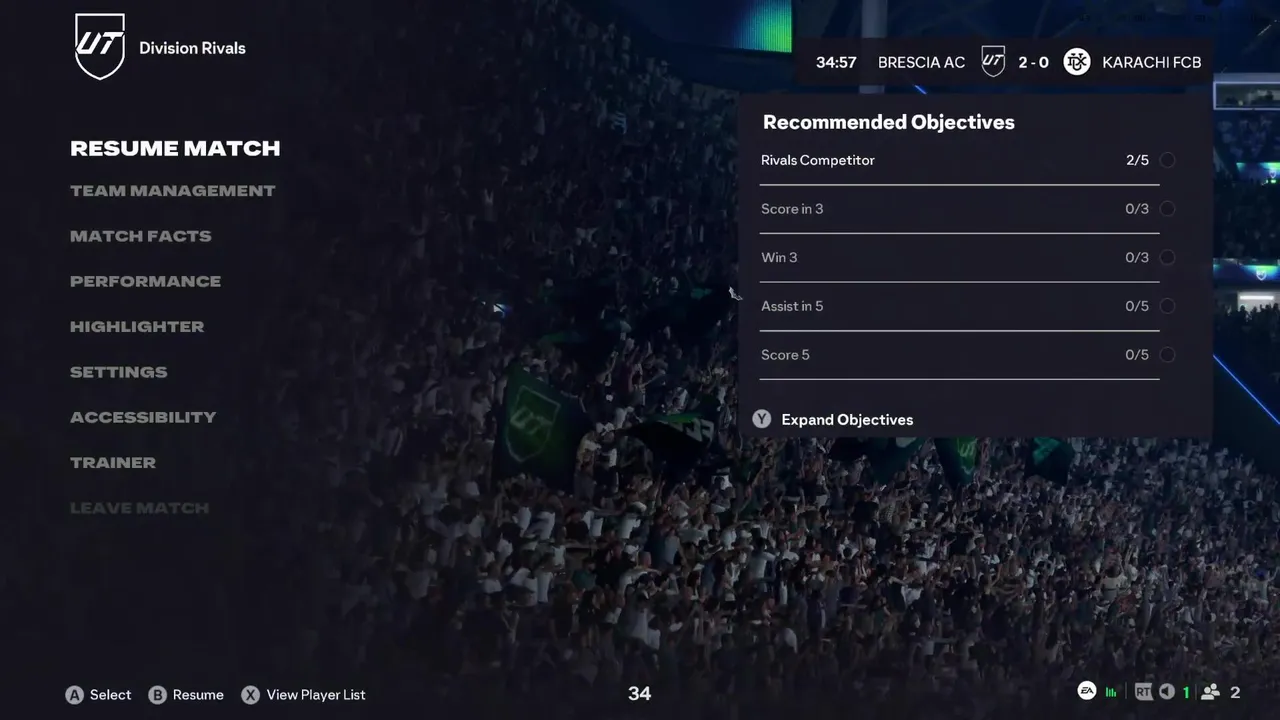Click the RT trigger button icon
The height and width of the screenshot is (720, 1280).
pyautogui.click(x=1143, y=692)
